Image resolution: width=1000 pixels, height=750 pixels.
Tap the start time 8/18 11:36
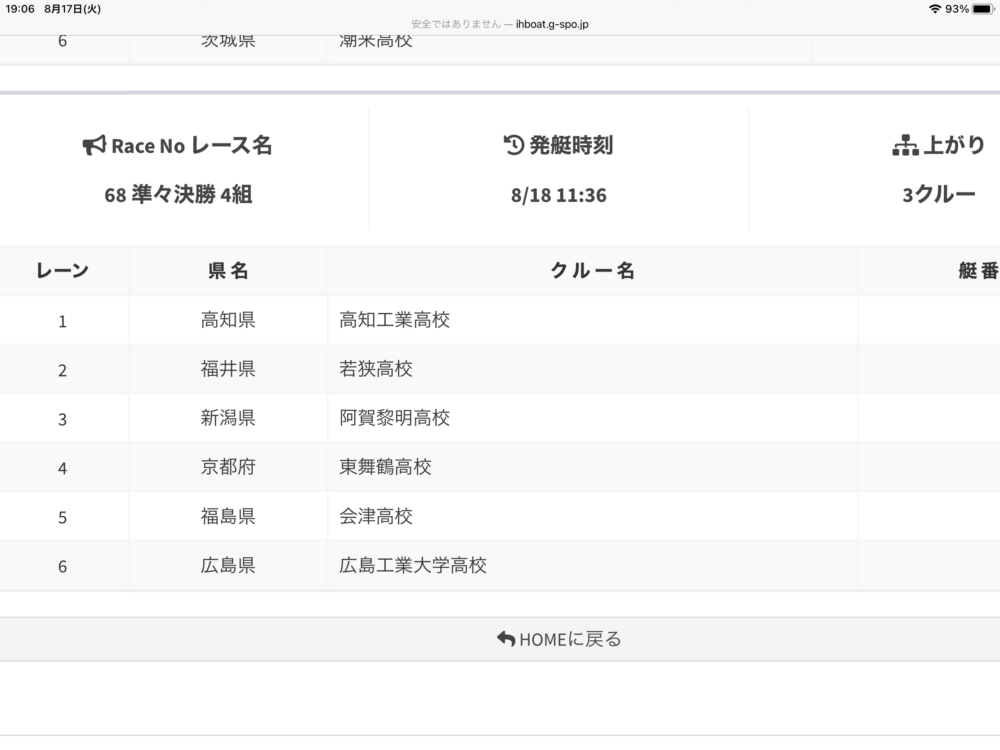point(558,195)
